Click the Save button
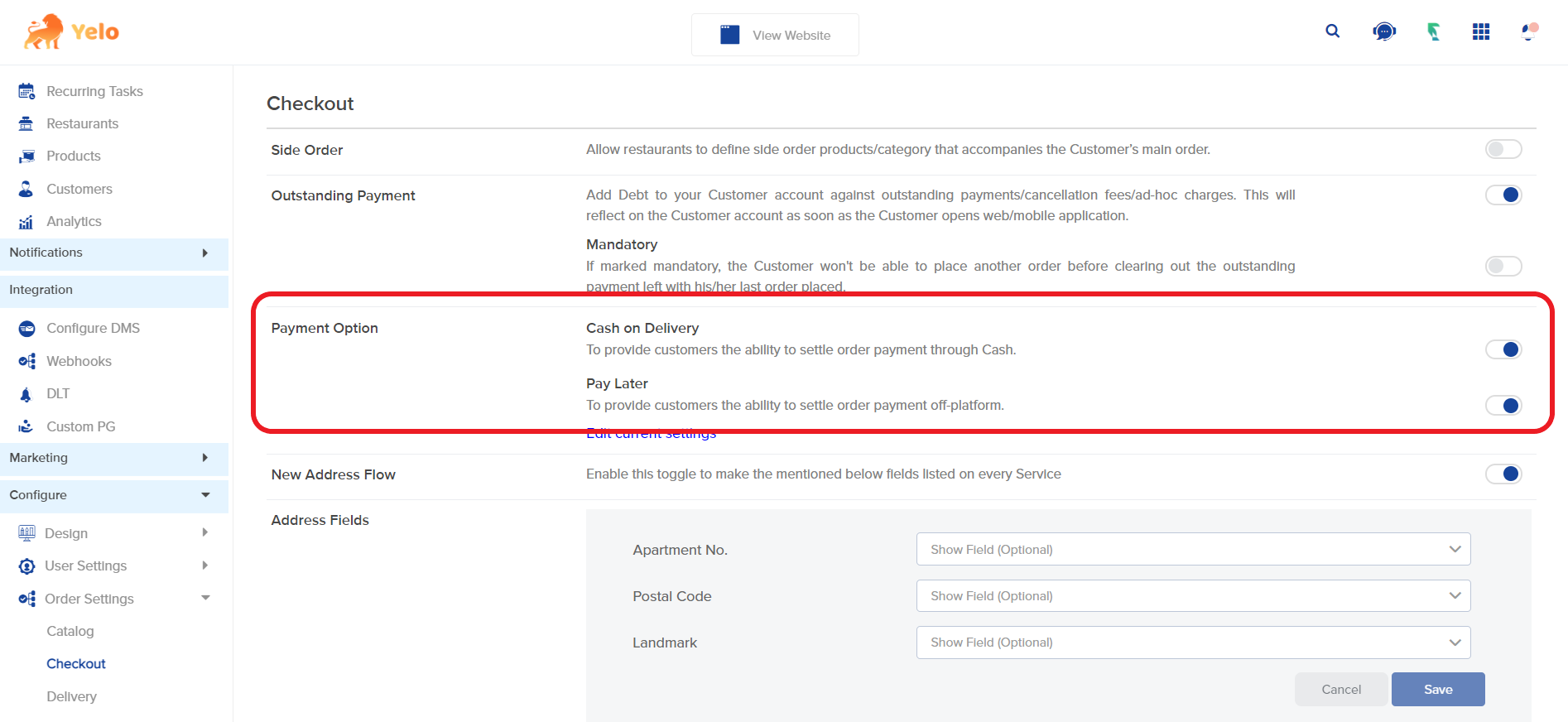Screen dimensions: 1568x722 point(1438,689)
